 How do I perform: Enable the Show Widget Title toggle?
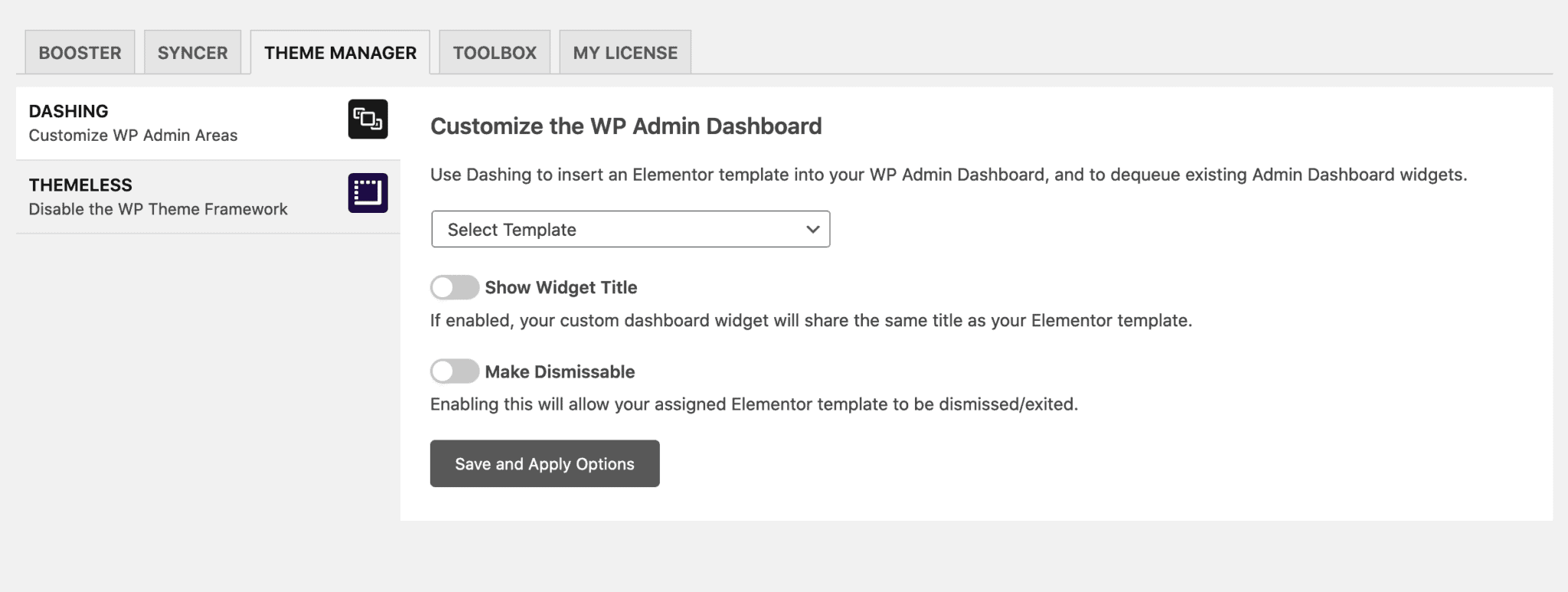click(x=455, y=288)
